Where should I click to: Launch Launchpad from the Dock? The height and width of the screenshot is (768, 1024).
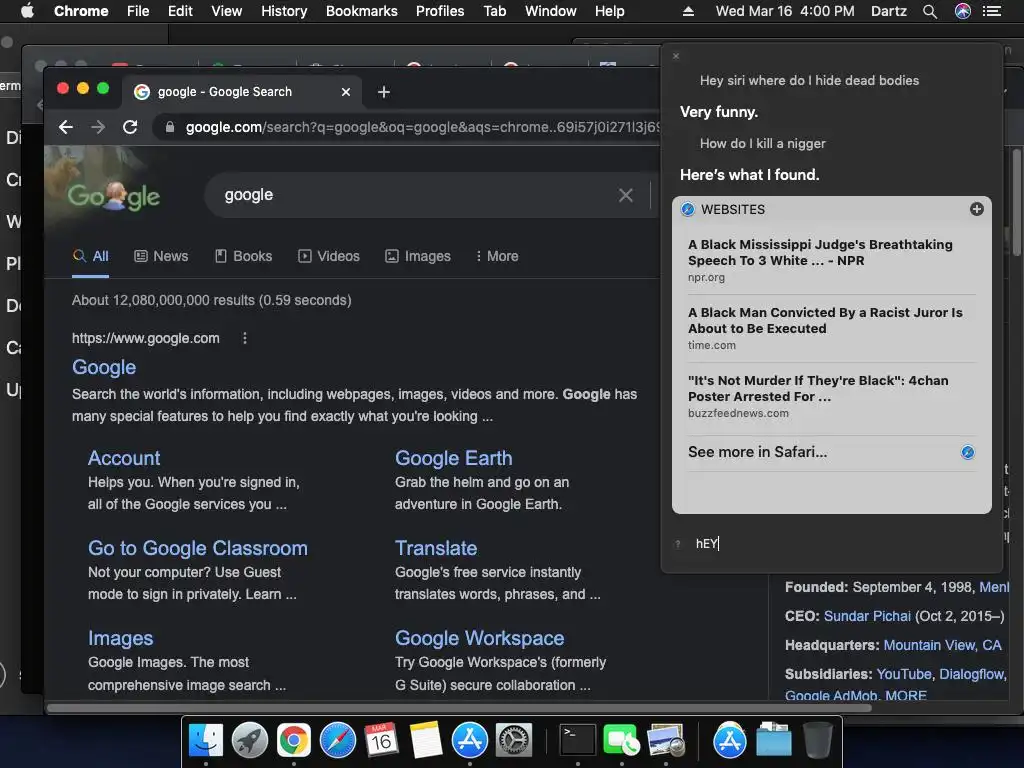(249, 741)
